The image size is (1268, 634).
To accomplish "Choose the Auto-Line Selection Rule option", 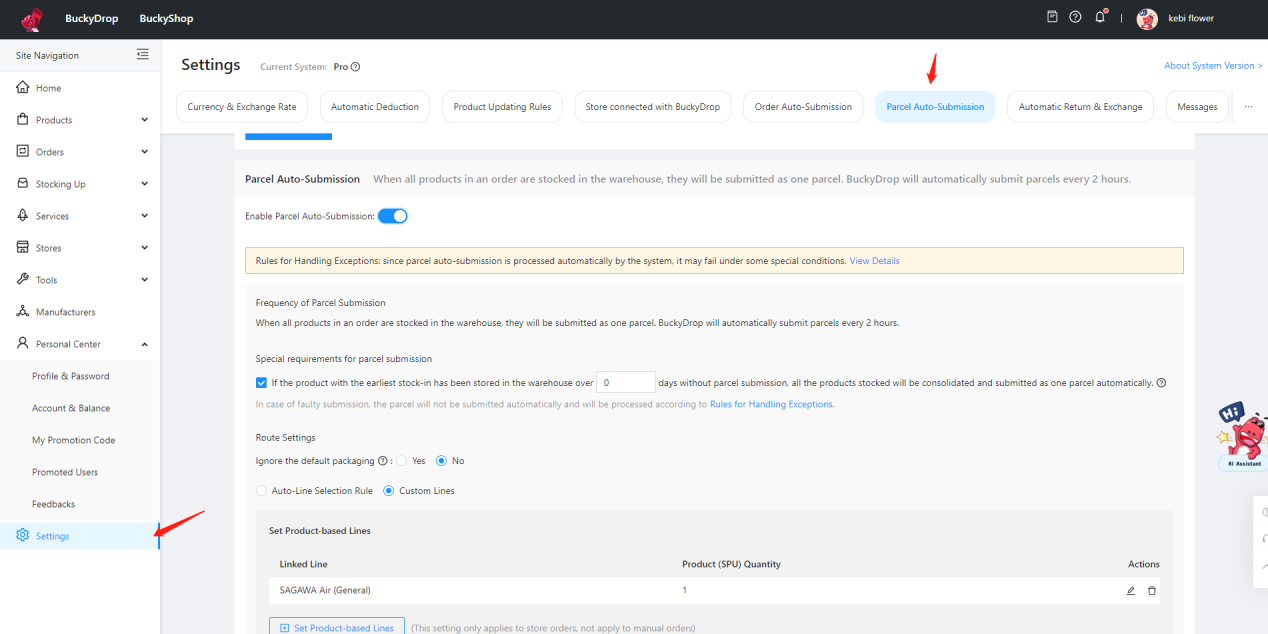I will [x=262, y=491].
